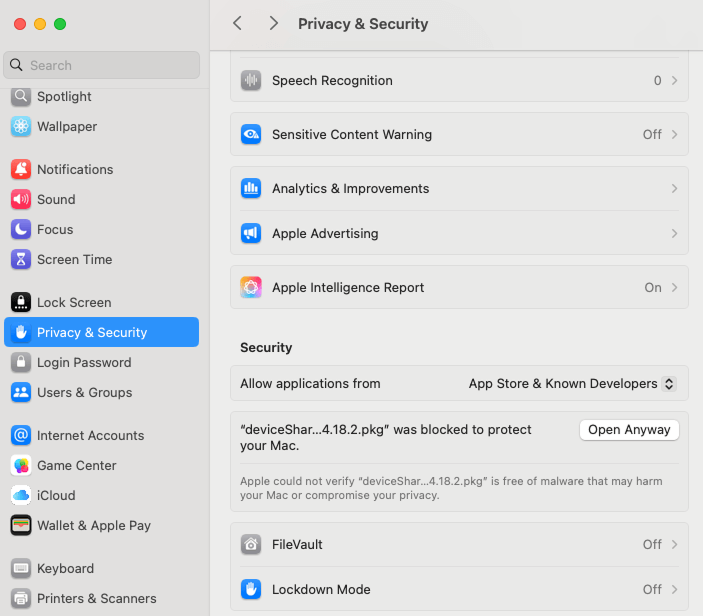
Task: Click the Printers & Scanners label
Action: [x=96, y=599]
